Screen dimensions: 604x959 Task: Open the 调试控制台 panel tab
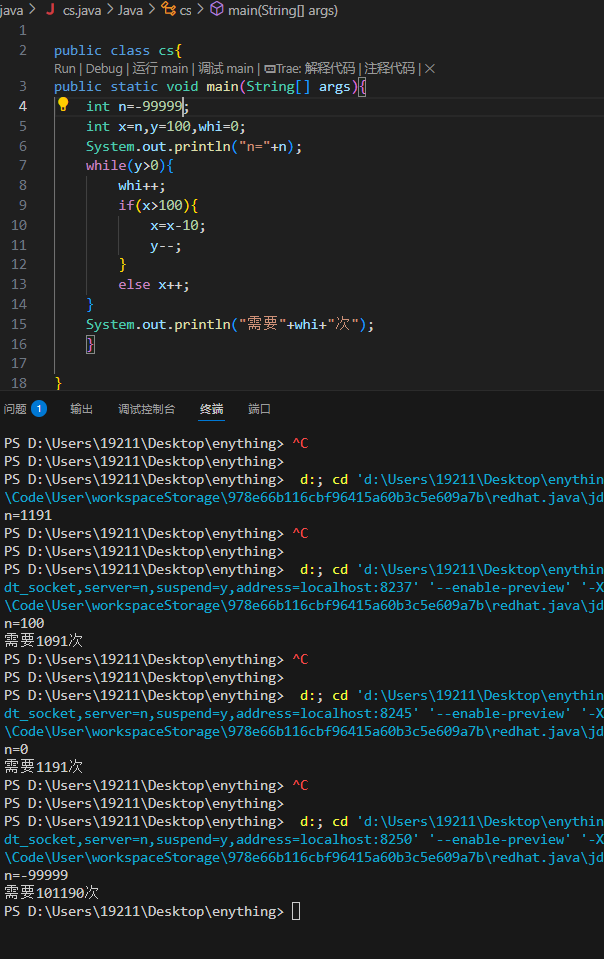pos(147,409)
